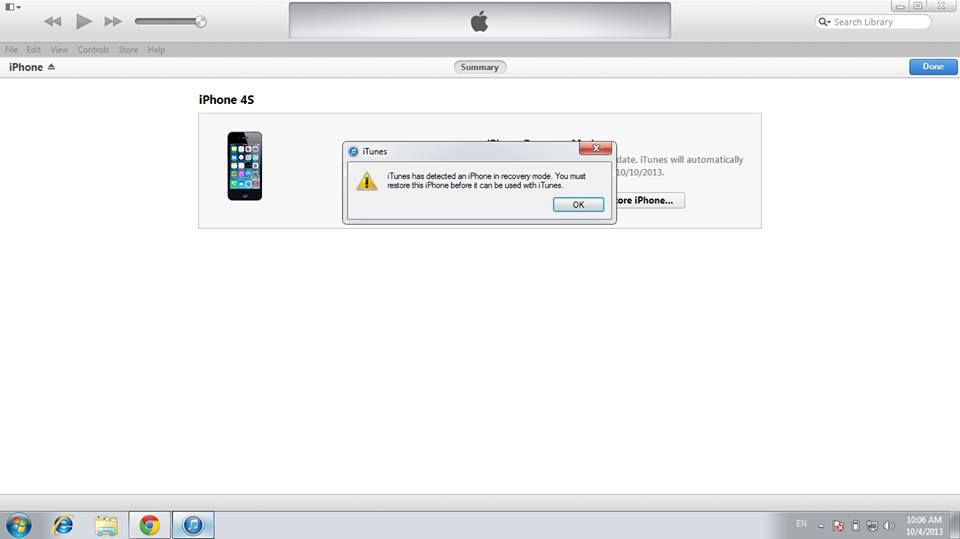This screenshot has height=539, width=960.
Task: Click the volume slider knob
Action: pos(200,21)
